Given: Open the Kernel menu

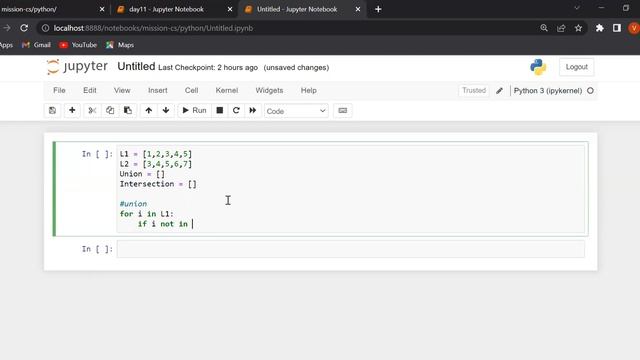Looking at the screenshot, I should pos(227,91).
